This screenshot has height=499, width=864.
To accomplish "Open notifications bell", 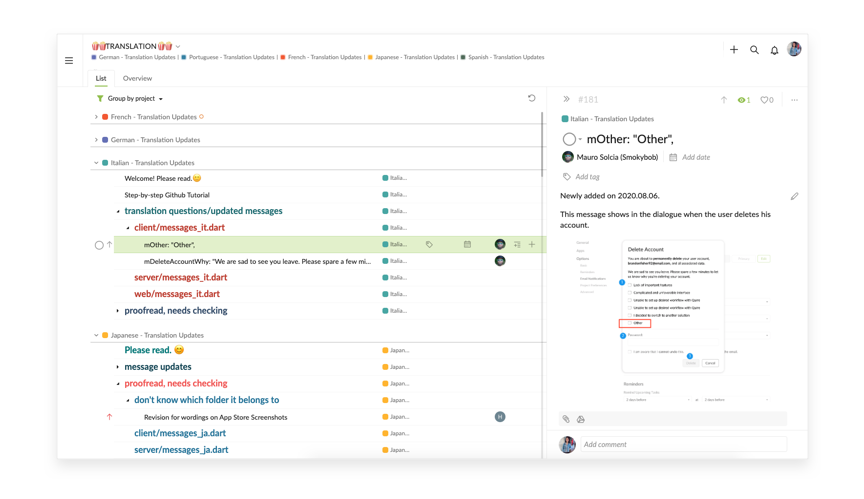I will (x=774, y=50).
